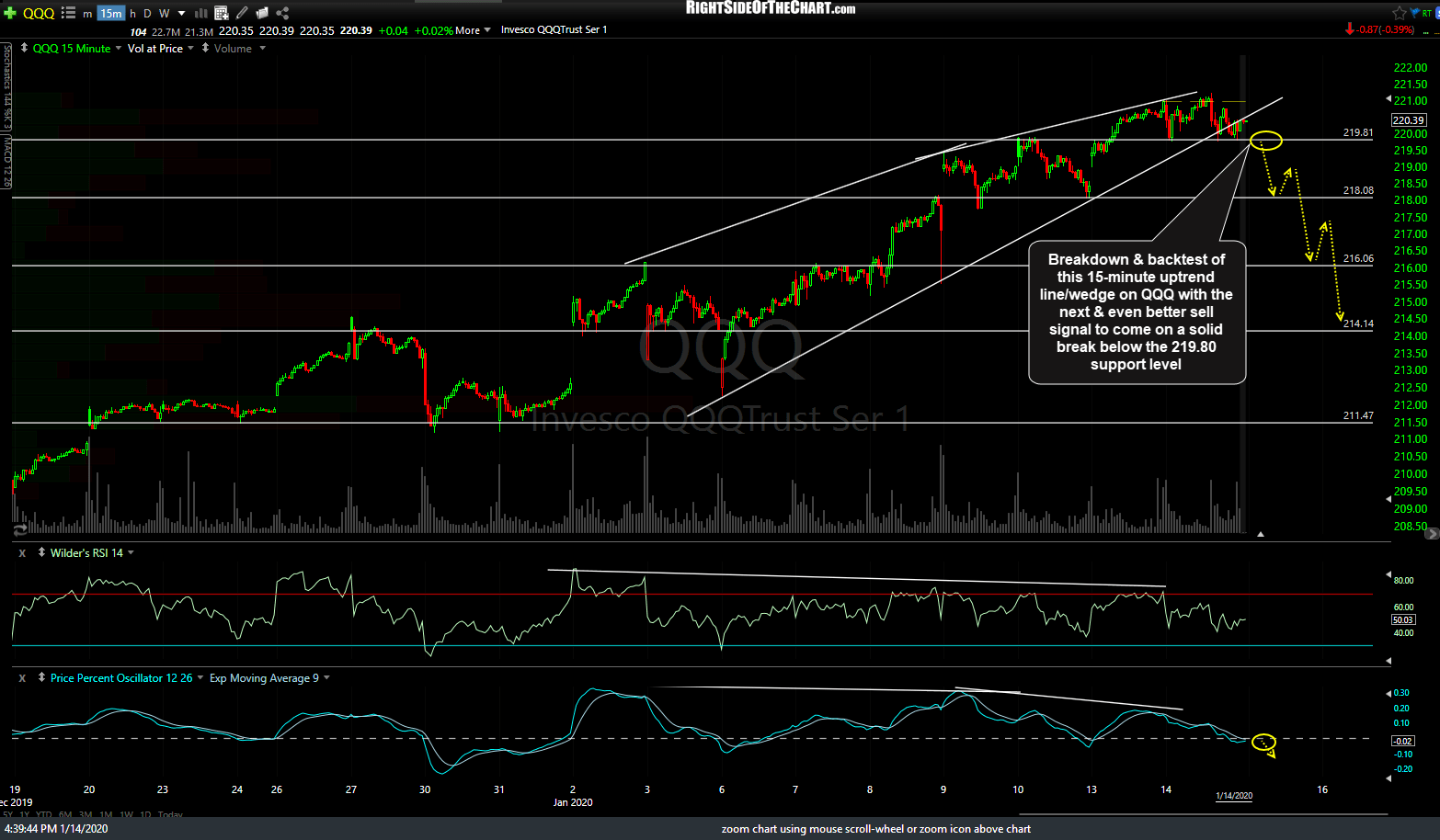Screen dimensions: 1440x840
Task: Click the copy chart icon next to the pencil
Action: tap(261, 13)
